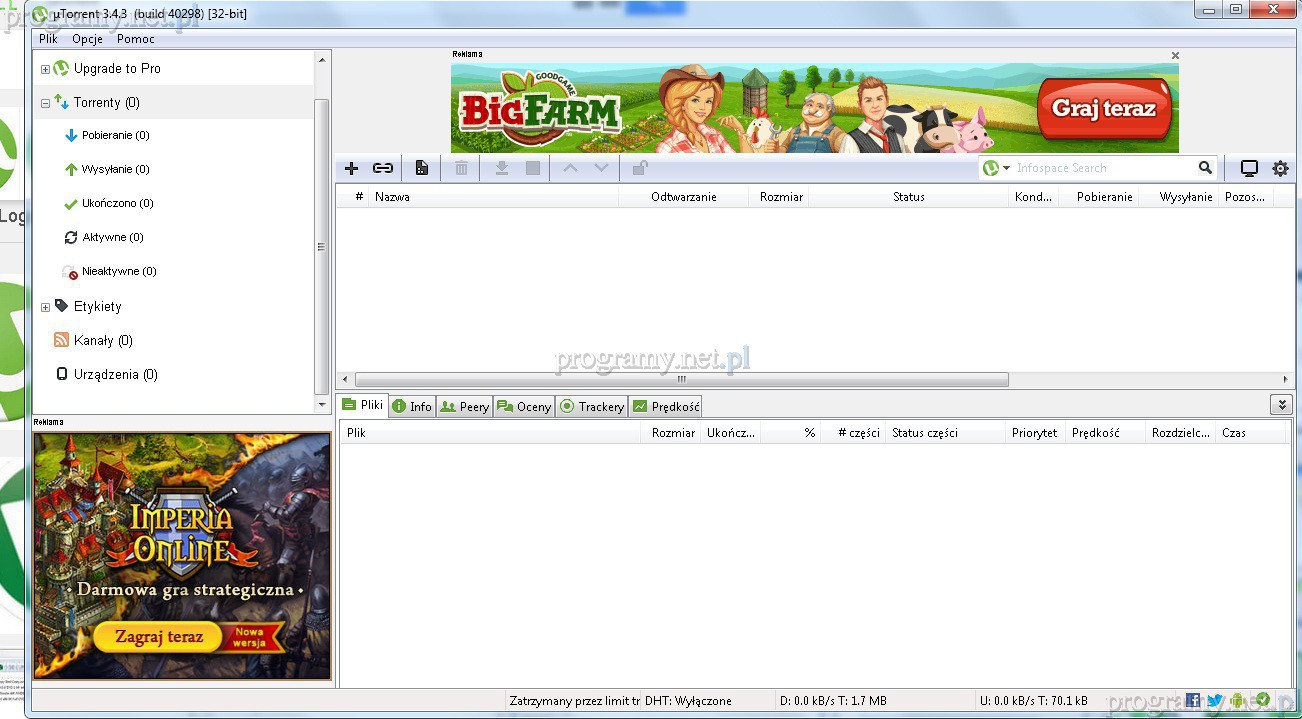This screenshot has width=1302, height=719.
Task: Click the Create New Torrent file icon
Action: (422, 168)
